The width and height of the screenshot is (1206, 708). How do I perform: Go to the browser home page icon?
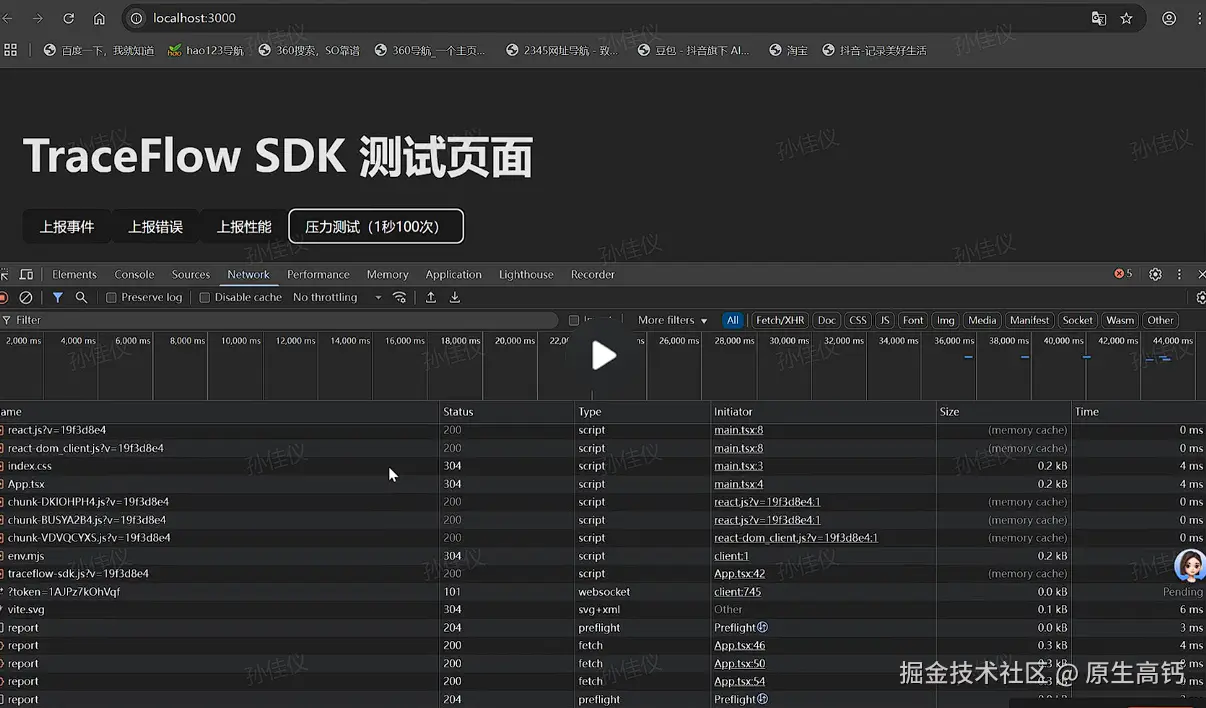(99, 18)
